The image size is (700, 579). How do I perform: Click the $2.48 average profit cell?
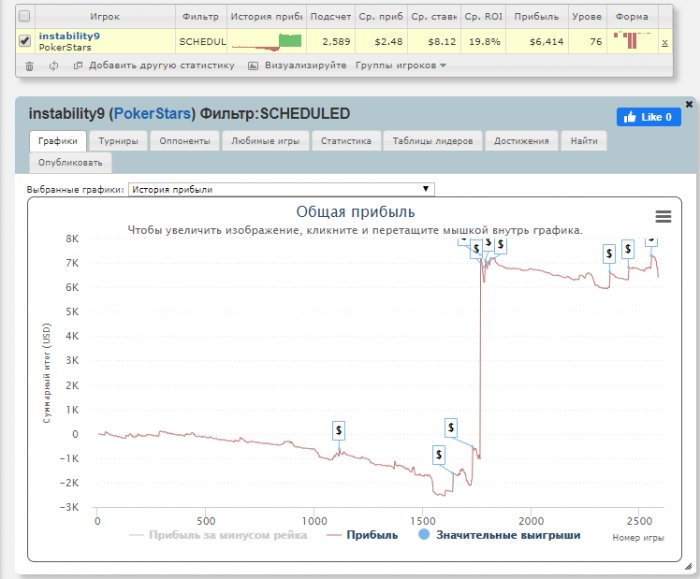coord(381,42)
